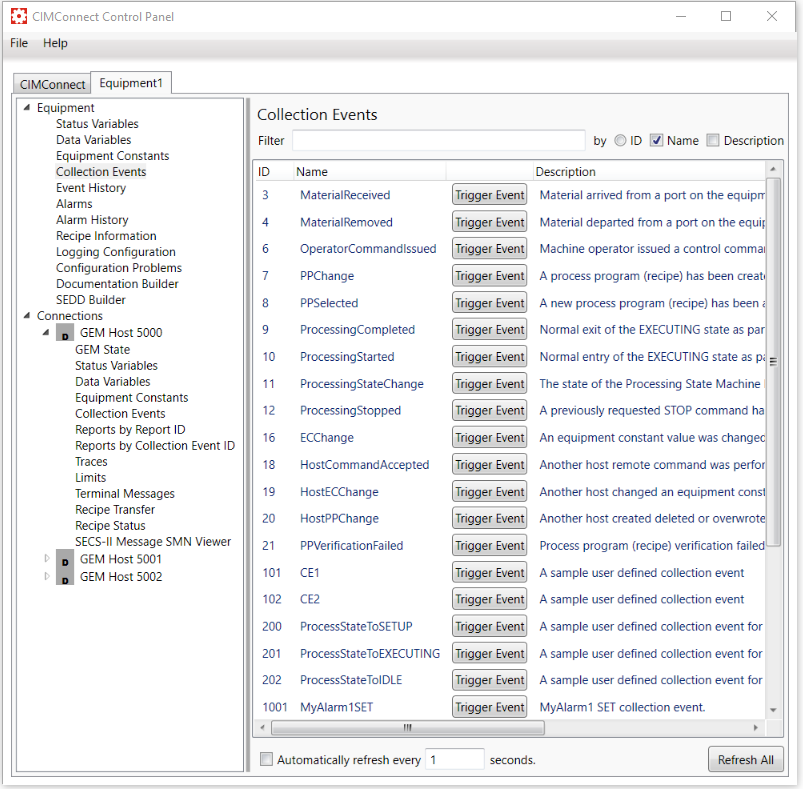Viewport: 803px width, 789px height.
Task: Click the vertical scrollbar thumb of events list
Action: point(773,362)
